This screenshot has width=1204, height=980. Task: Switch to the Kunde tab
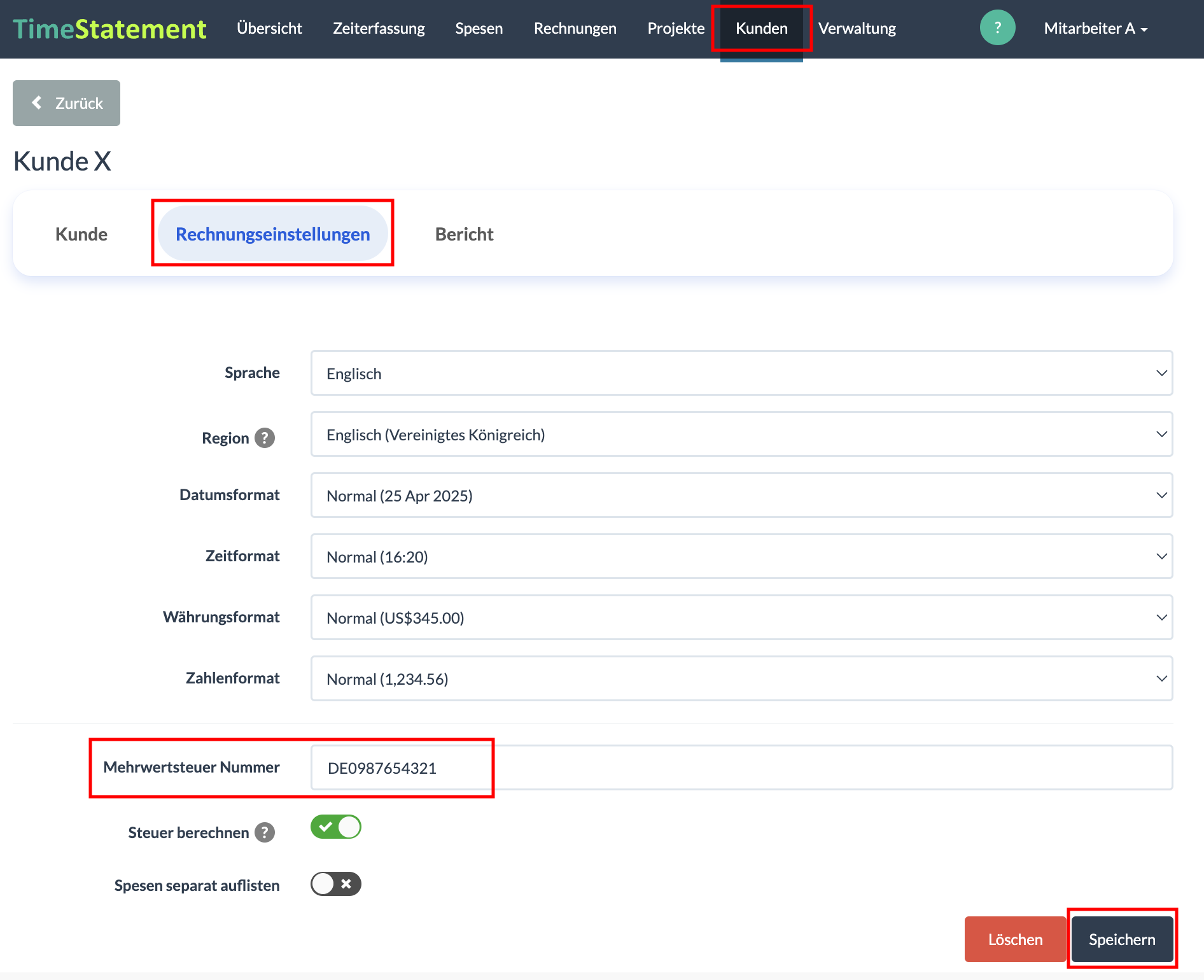pos(81,234)
